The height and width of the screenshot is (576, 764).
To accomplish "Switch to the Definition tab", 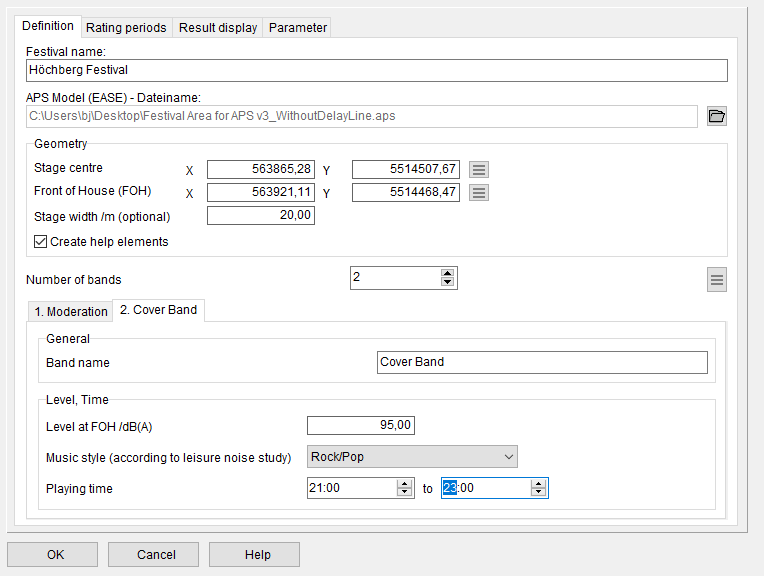I will [x=48, y=26].
